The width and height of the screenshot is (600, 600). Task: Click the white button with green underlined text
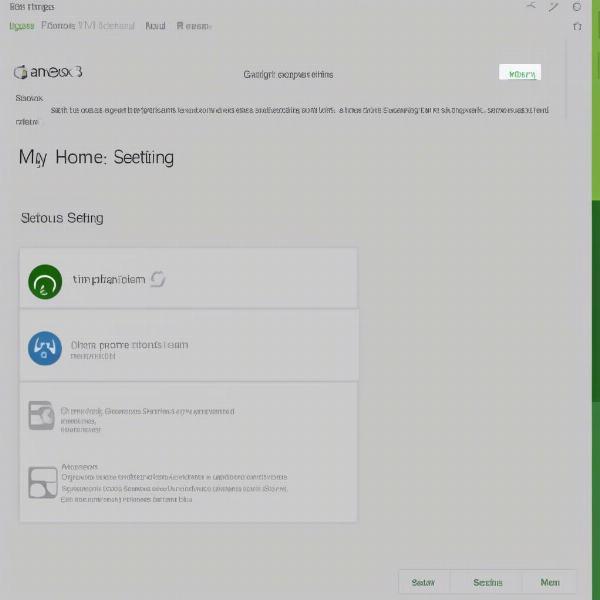click(x=520, y=72)
